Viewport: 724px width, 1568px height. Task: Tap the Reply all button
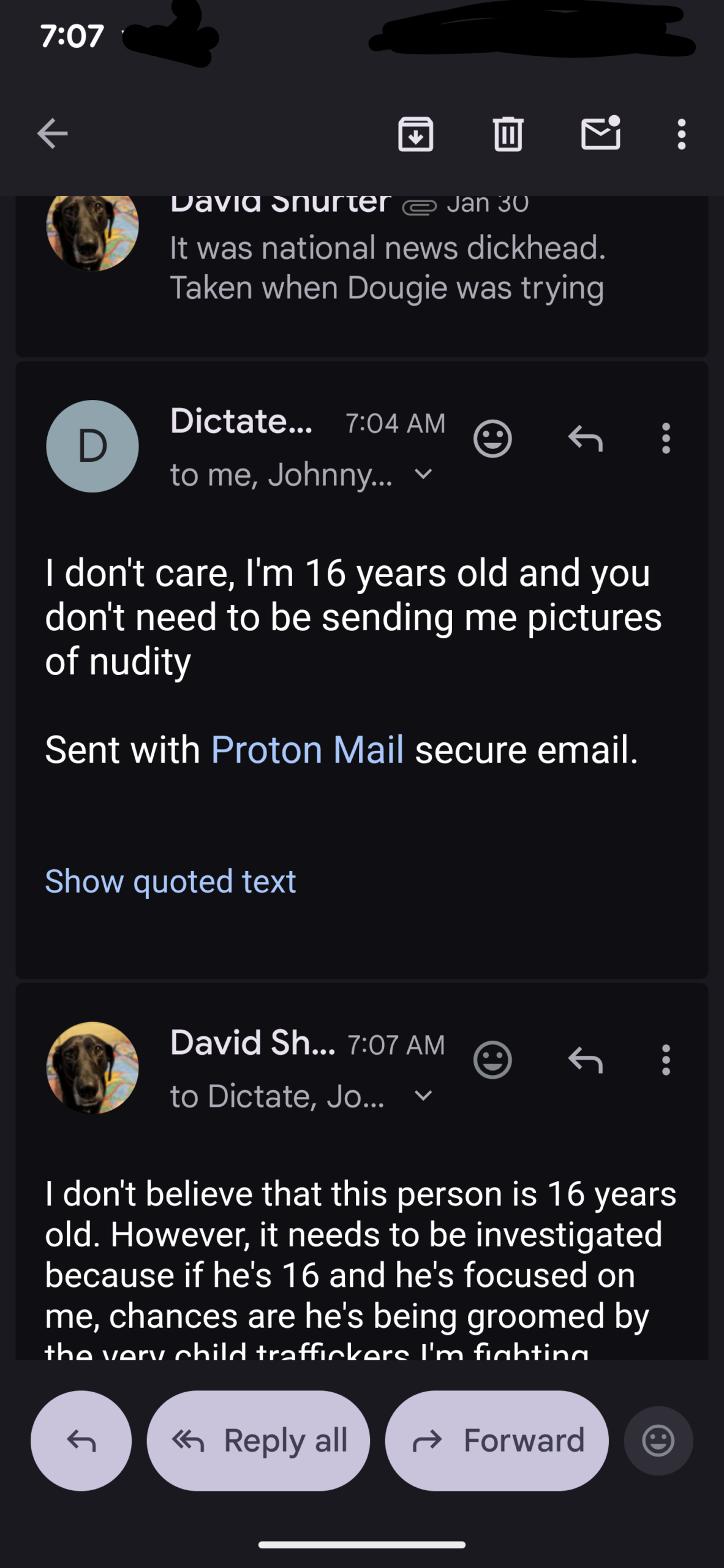point(258,1441)
